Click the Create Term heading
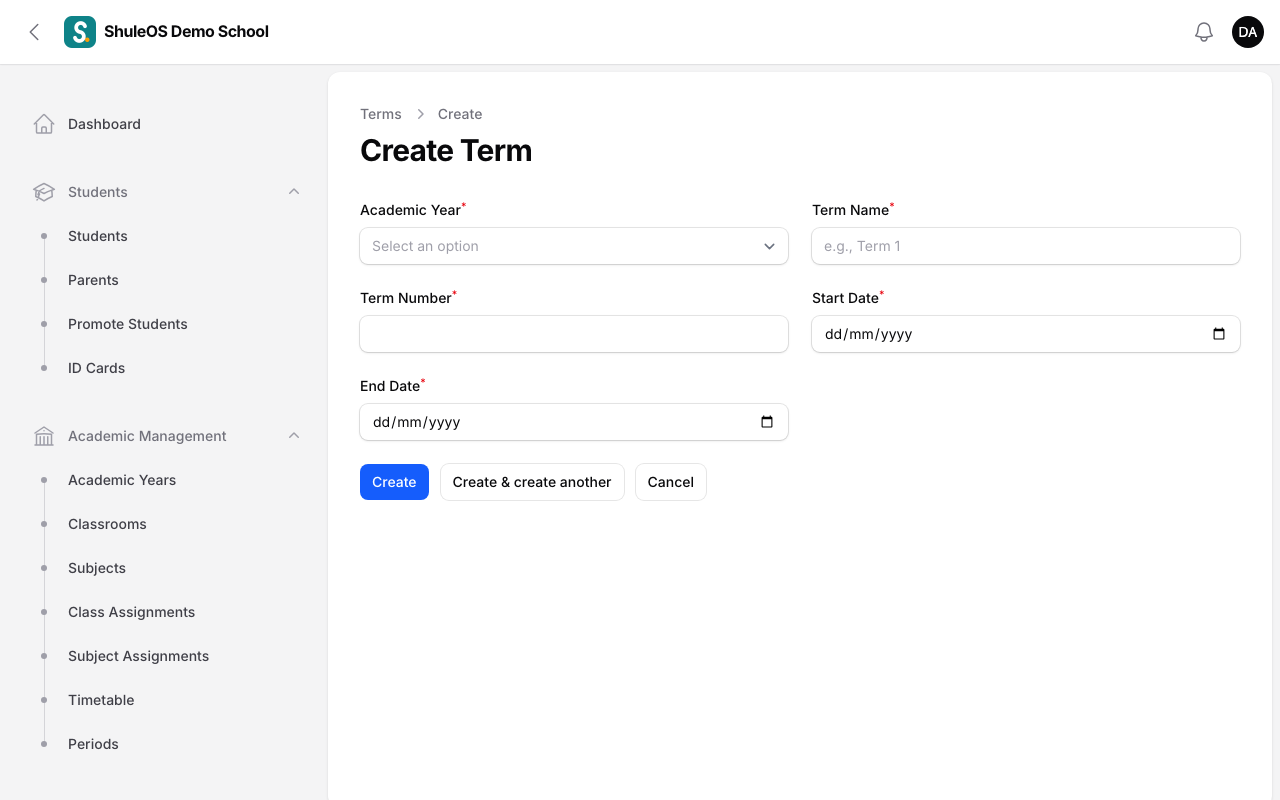This screenshot has width=1280, height=800. coord(446,150)
